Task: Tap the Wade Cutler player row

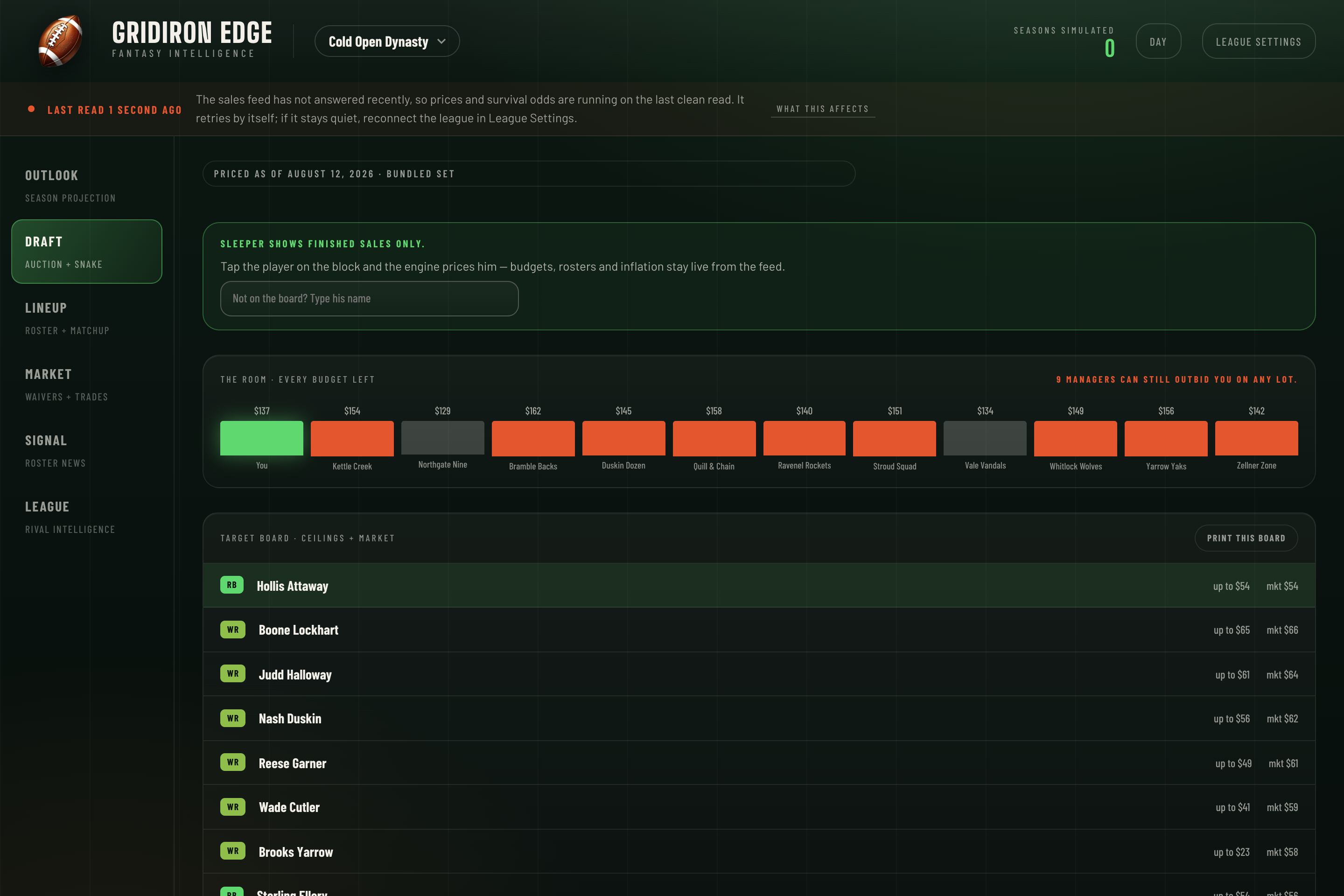Action: [759, 807]
